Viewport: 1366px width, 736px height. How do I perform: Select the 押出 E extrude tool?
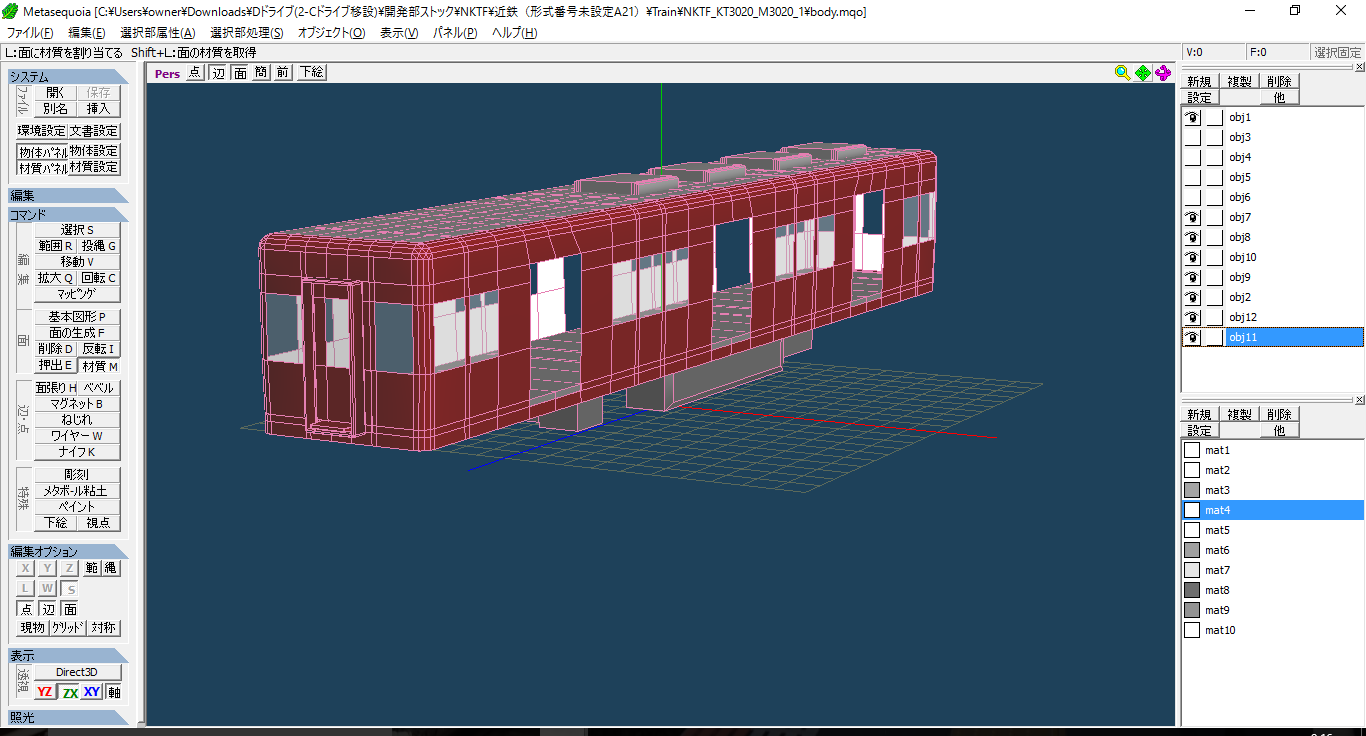(x=56, y=365)
